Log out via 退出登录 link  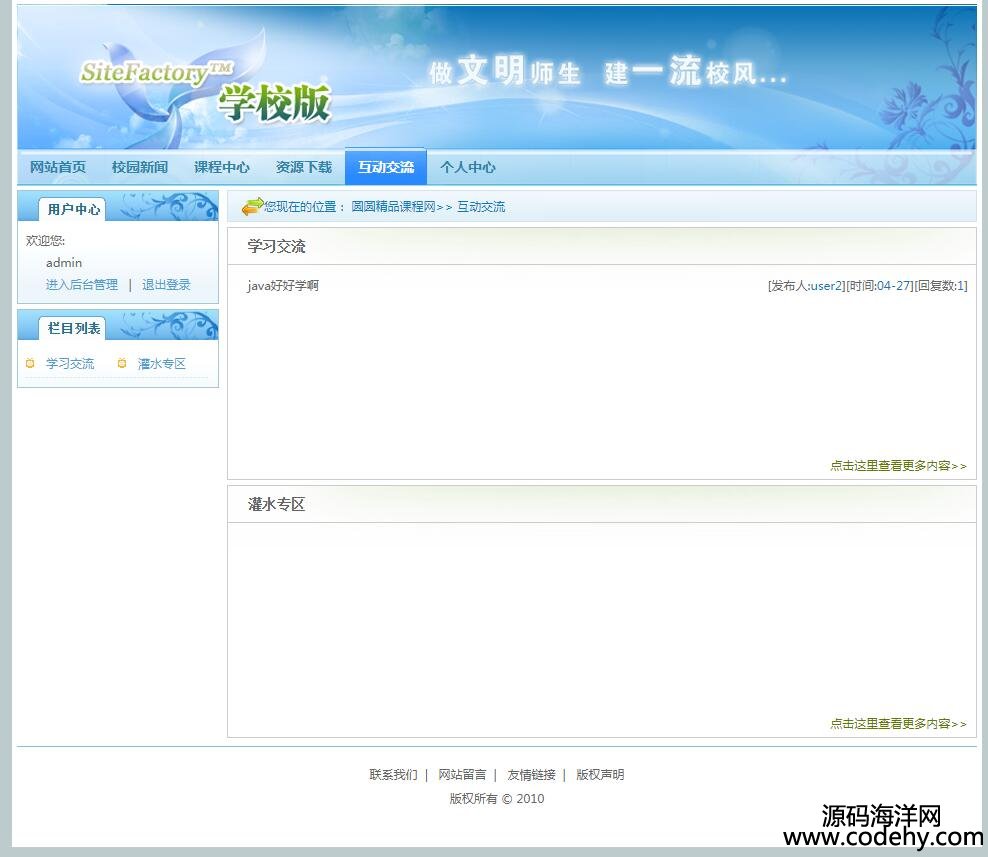tap(166, 285)
